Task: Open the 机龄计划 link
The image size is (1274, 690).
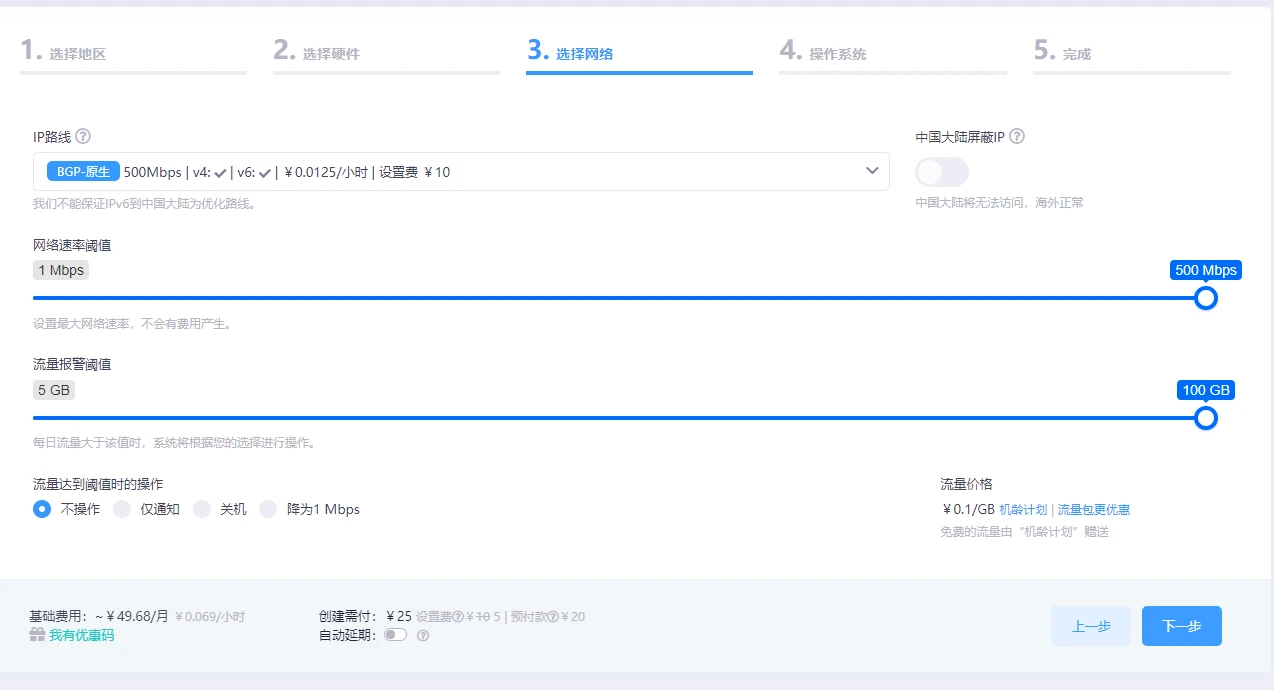Action: 1023,510
